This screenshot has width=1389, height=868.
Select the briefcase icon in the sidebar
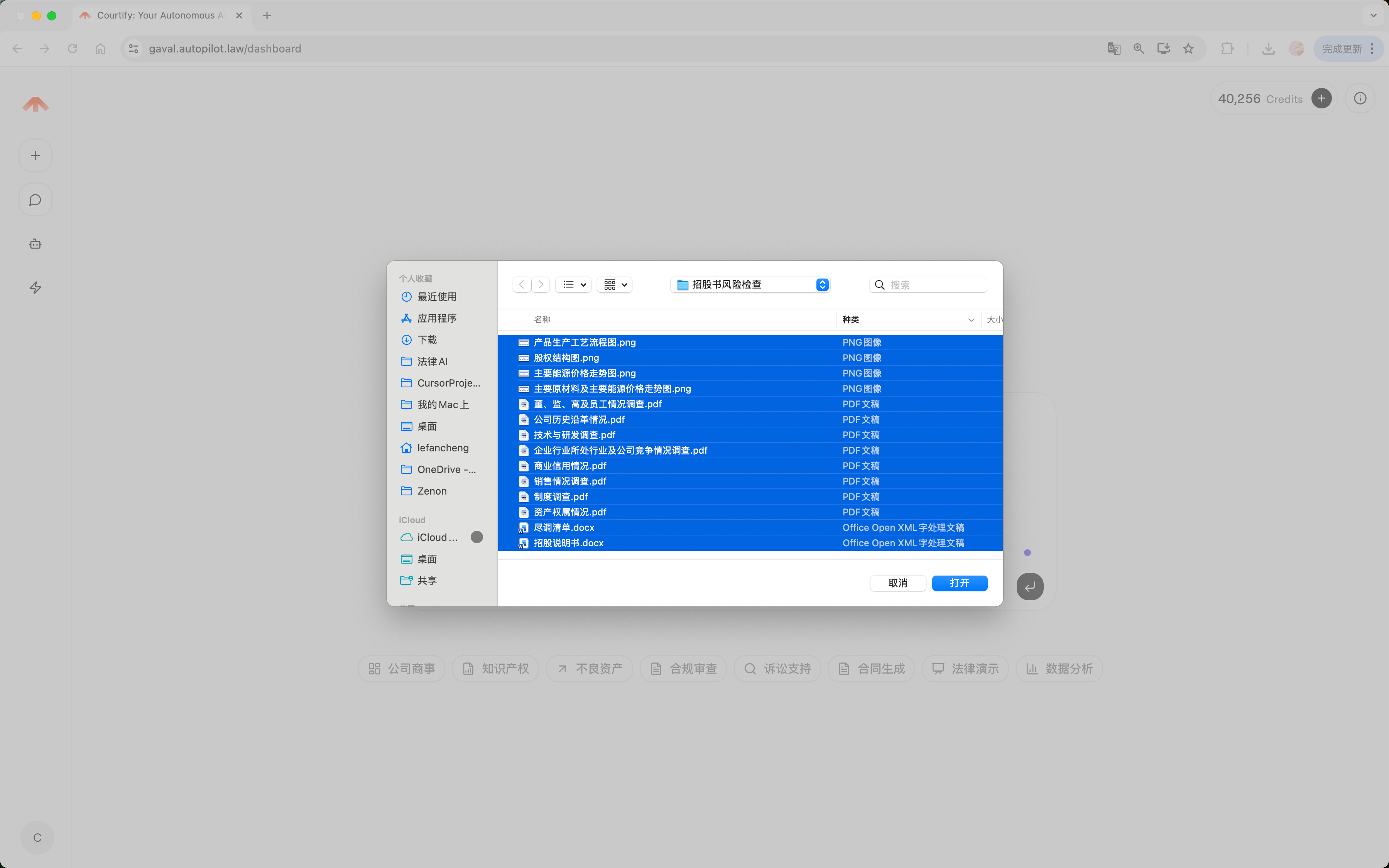[35, 243]
